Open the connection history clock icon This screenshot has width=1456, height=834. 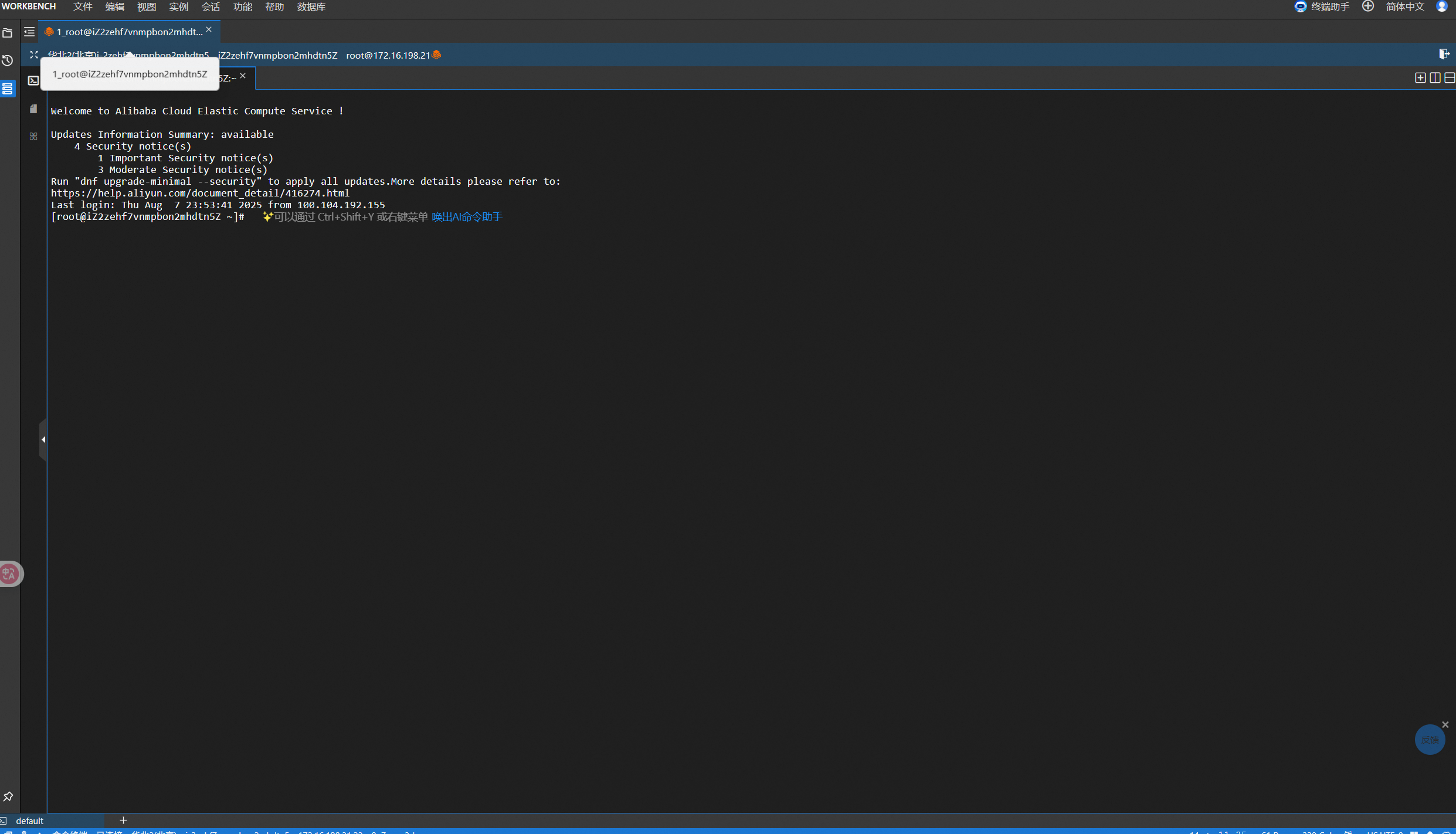click(x=8, y=60)
